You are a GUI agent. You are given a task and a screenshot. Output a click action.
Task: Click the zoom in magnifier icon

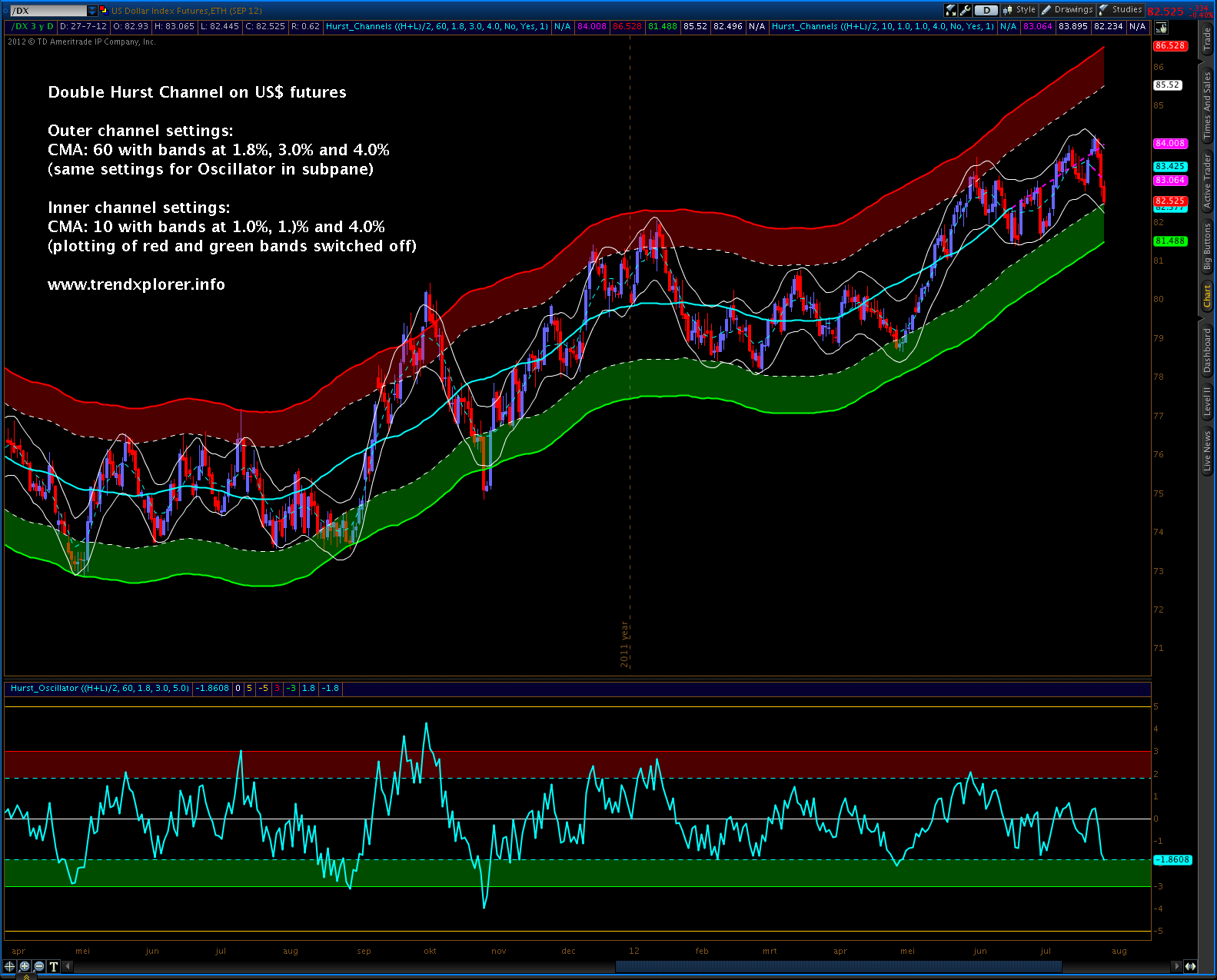click(25, 966)
